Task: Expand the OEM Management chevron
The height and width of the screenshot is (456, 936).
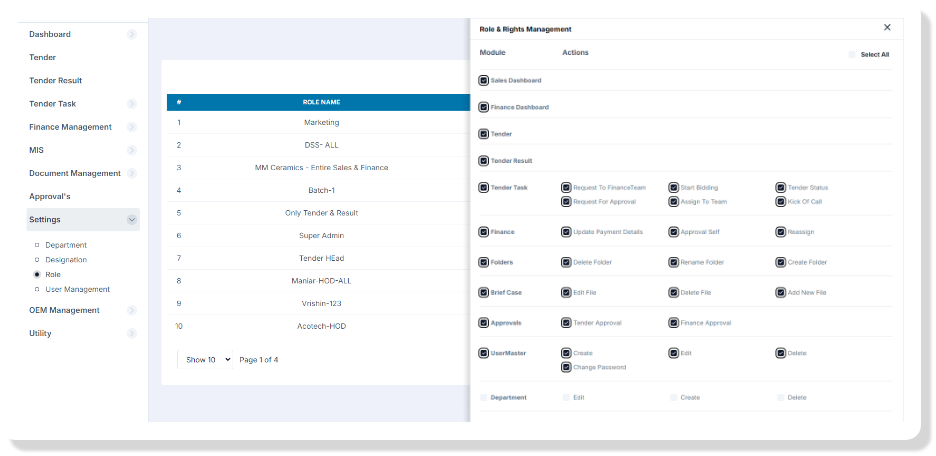Action: (x=132, y=310)
